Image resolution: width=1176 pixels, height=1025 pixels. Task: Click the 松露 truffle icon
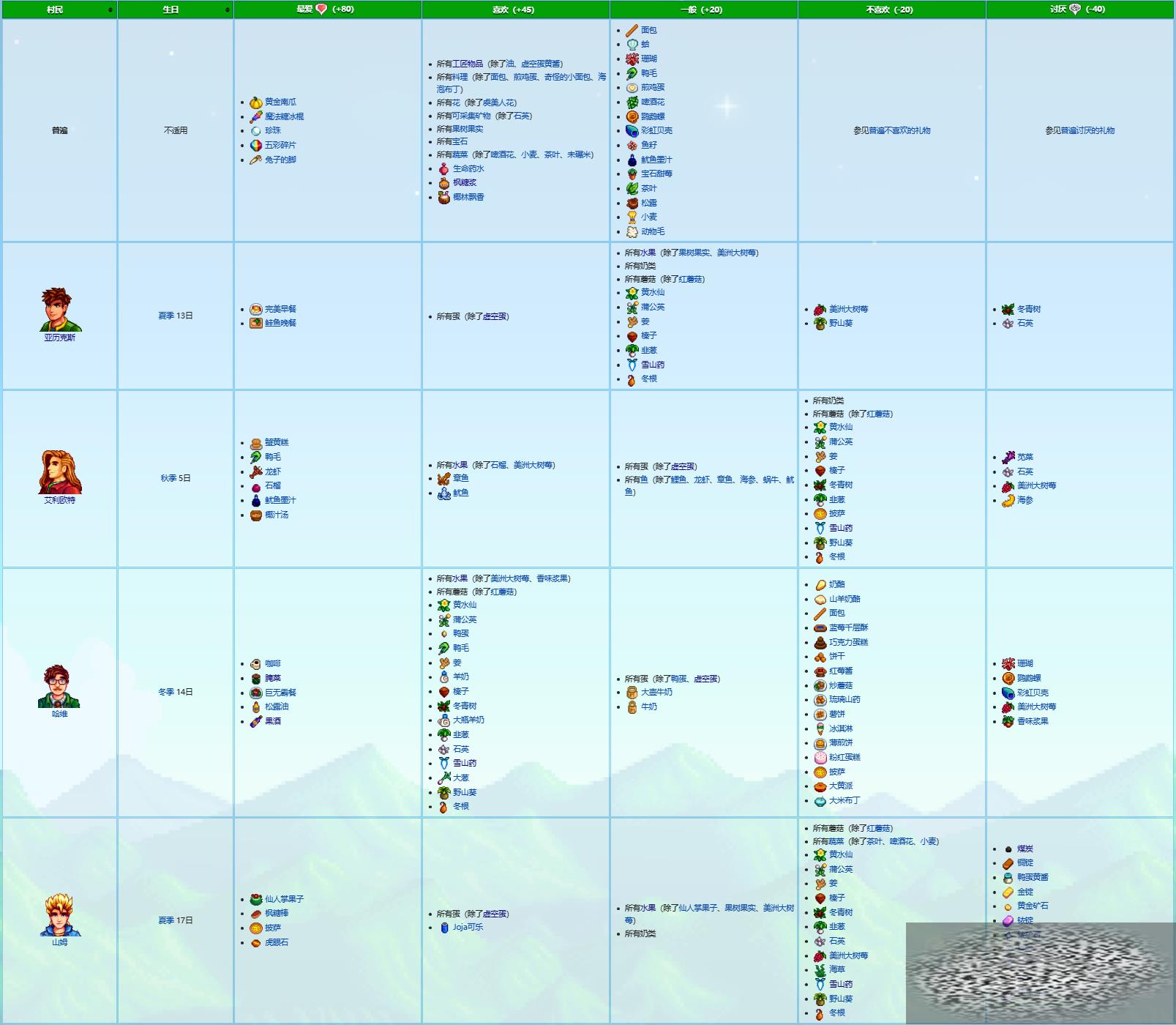(x=632, y=204)
